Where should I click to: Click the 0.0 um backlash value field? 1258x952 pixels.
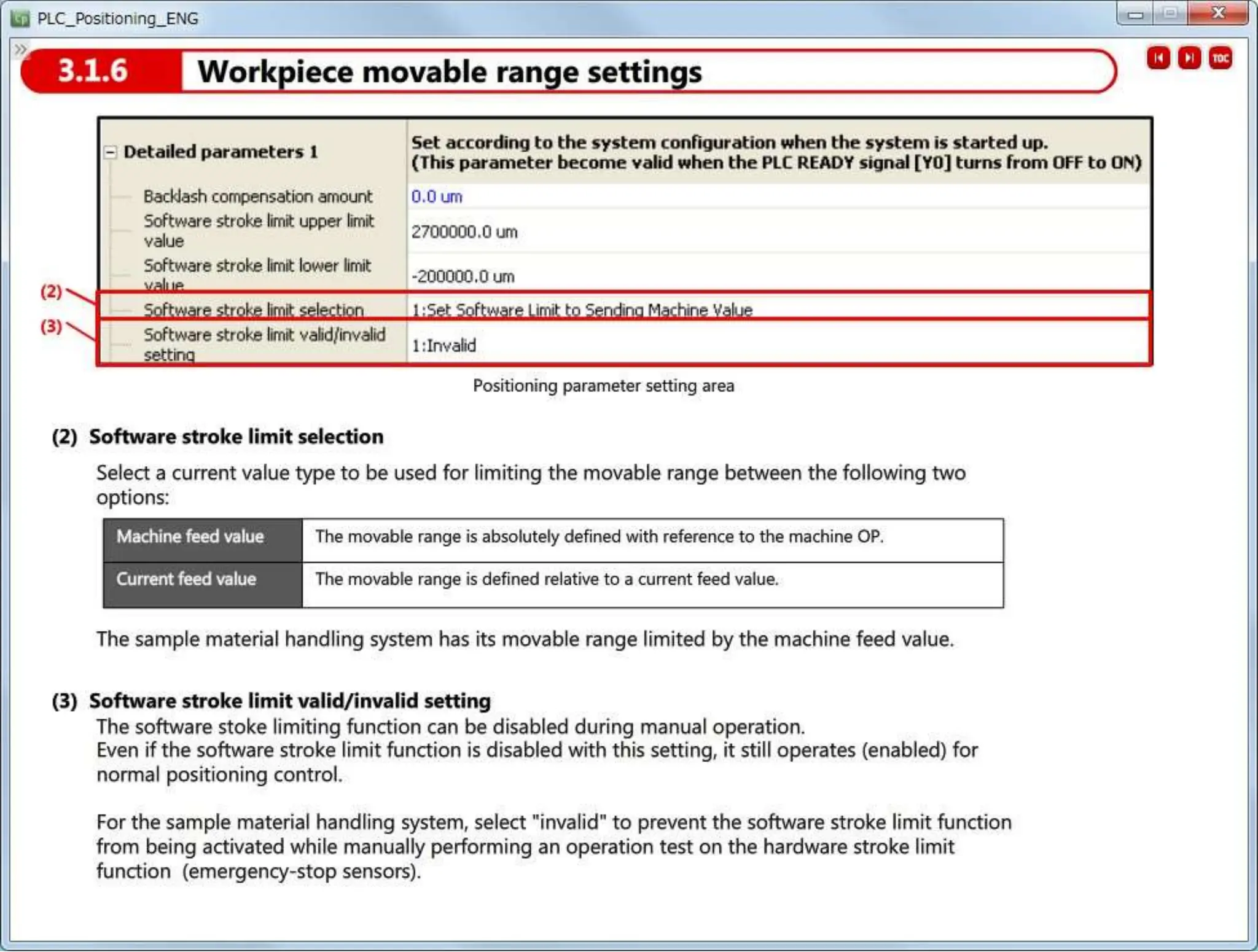437,197
